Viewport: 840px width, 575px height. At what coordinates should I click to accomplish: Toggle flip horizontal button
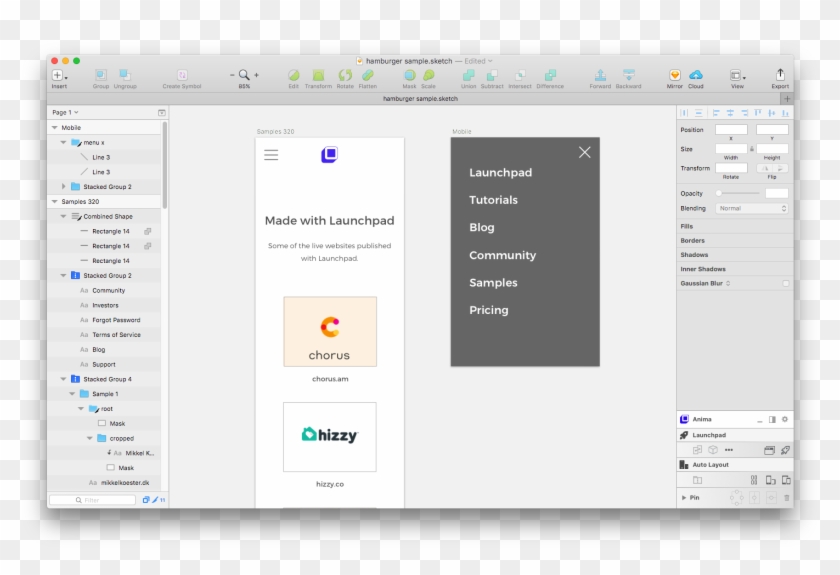pyautogui.click(x=765, y=168)
